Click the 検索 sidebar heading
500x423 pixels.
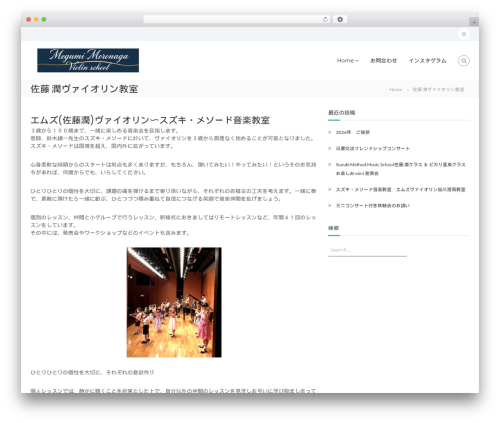(333, 228)
